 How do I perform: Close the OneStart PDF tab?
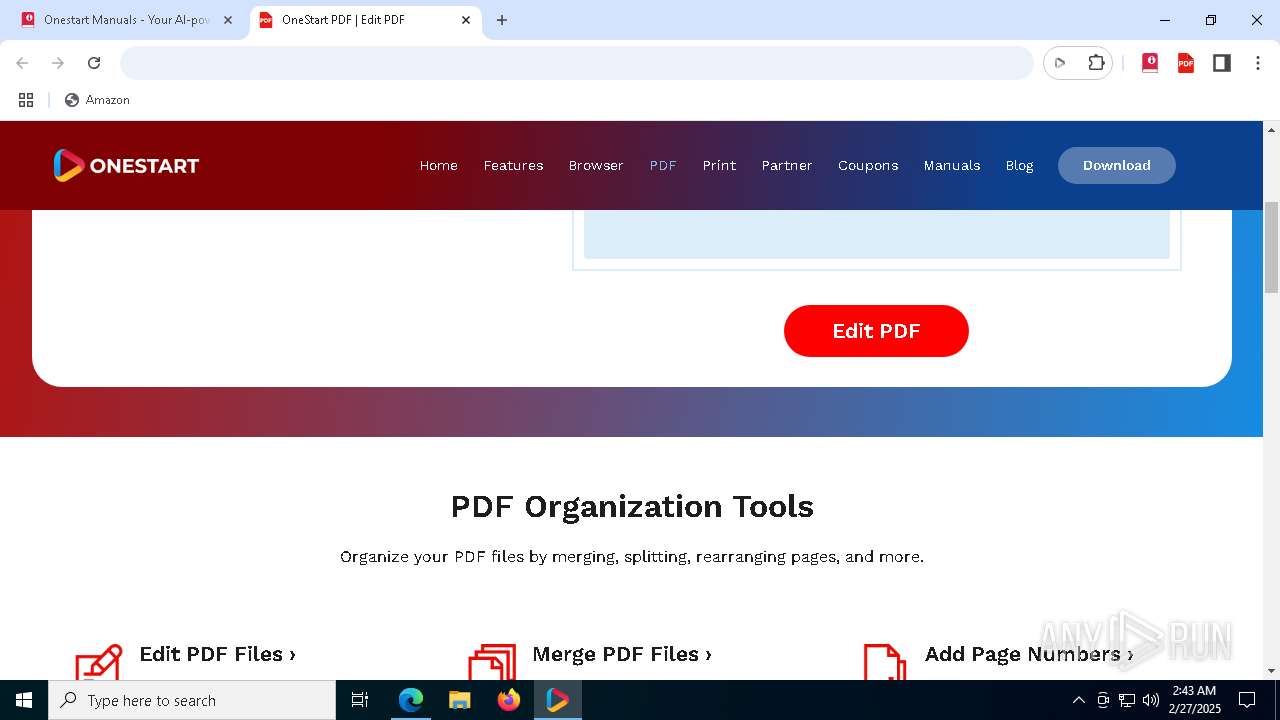(465, 20)
